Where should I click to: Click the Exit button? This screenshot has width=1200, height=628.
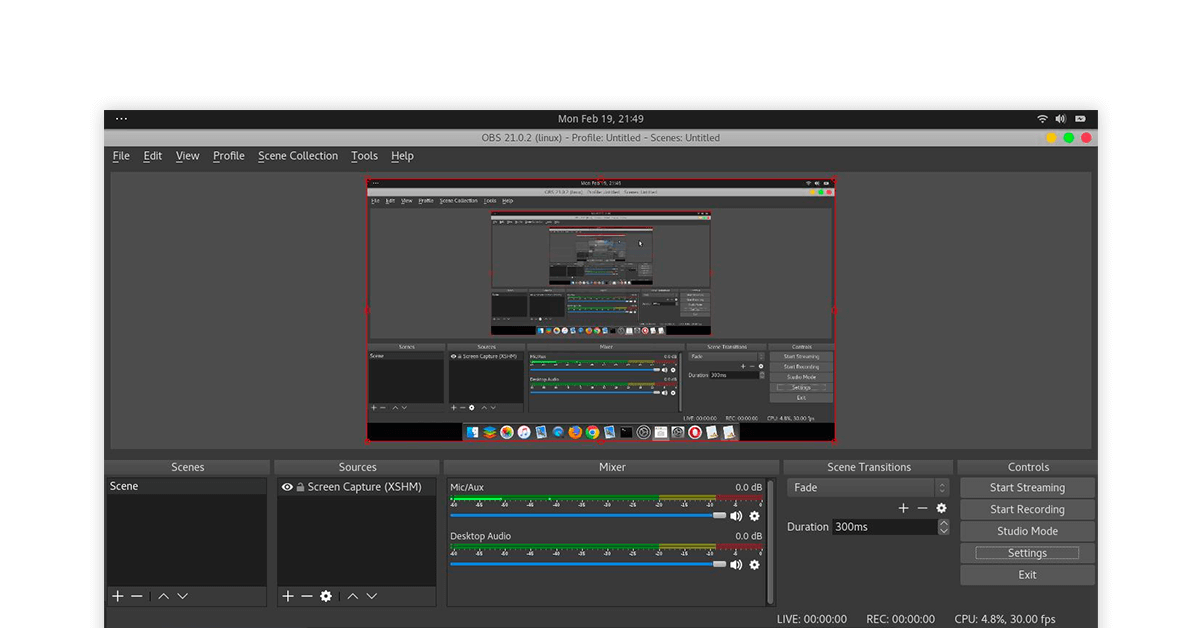point(1028,575)
